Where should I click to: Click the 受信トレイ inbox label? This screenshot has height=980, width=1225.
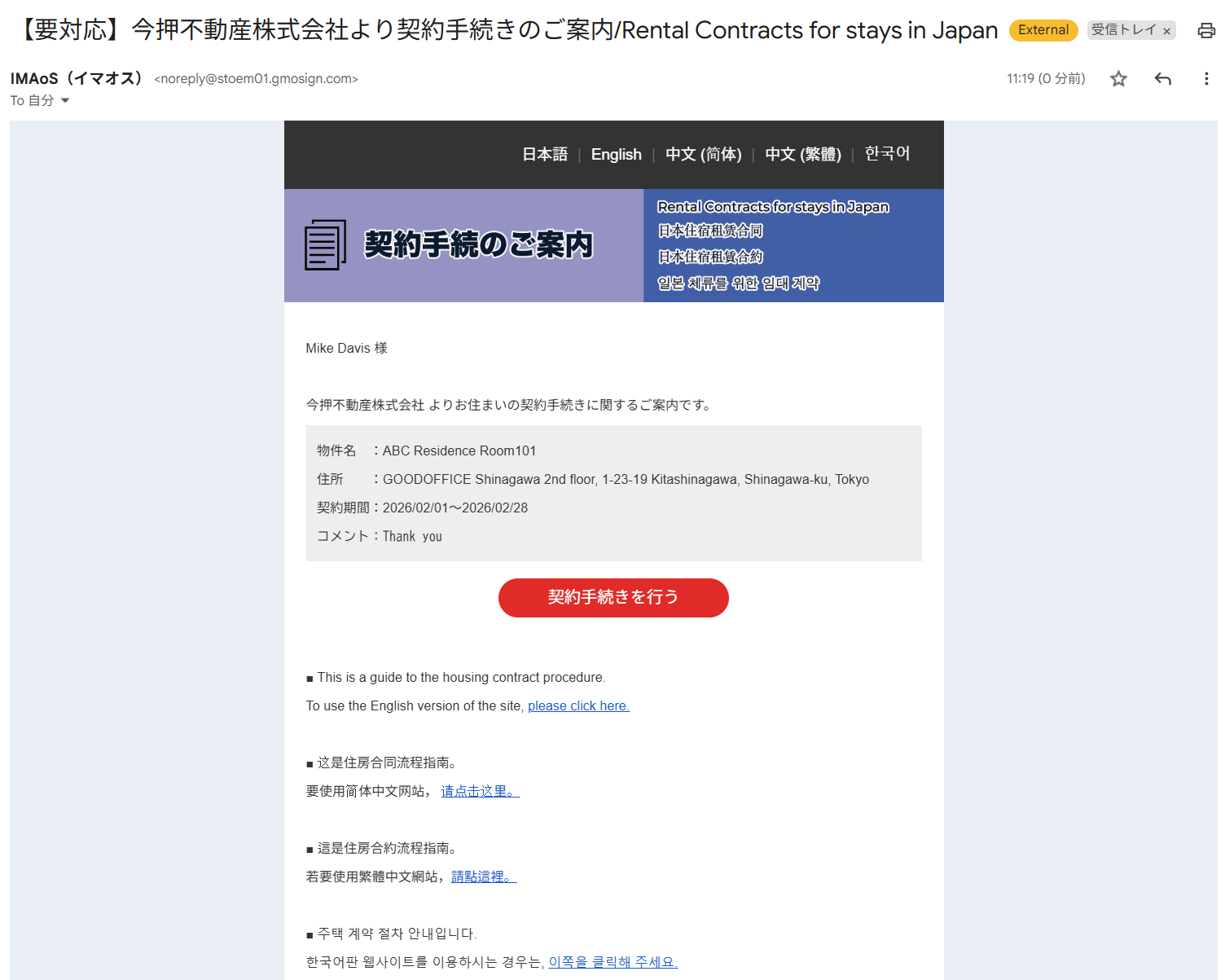coord(1123,30)
